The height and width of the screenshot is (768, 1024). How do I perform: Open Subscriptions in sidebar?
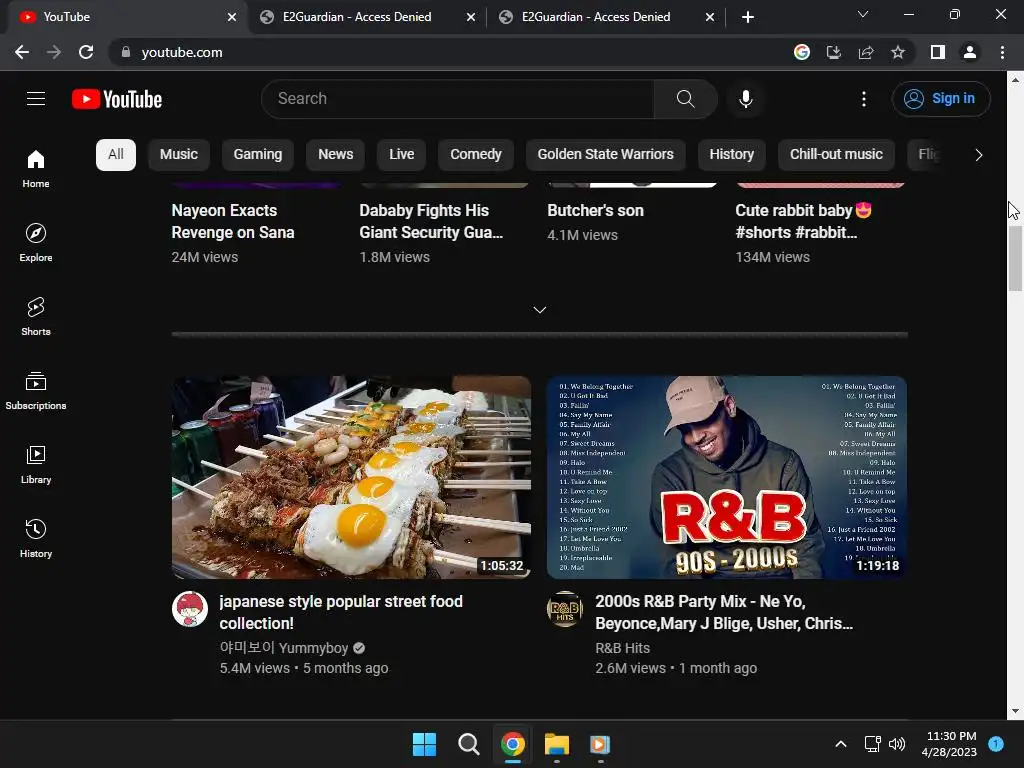tap(36, 391)
